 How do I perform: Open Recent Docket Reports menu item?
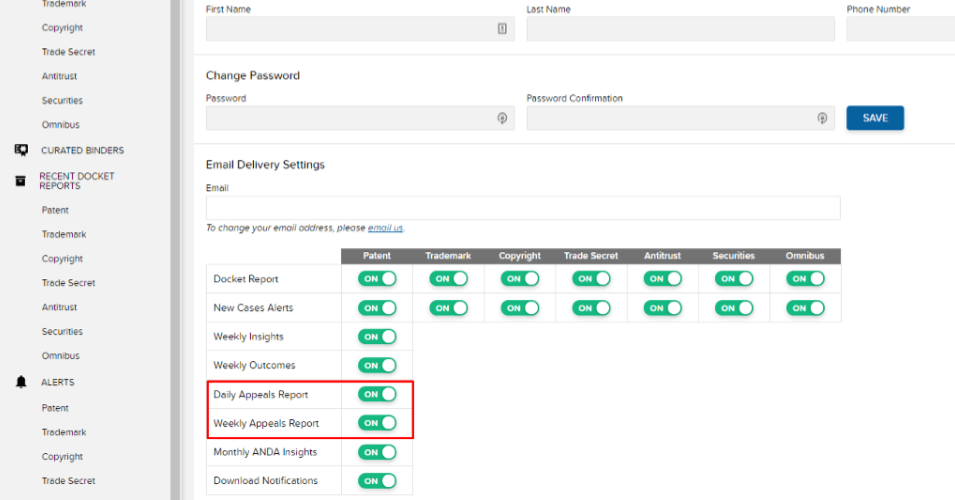(x=77, y=181)
